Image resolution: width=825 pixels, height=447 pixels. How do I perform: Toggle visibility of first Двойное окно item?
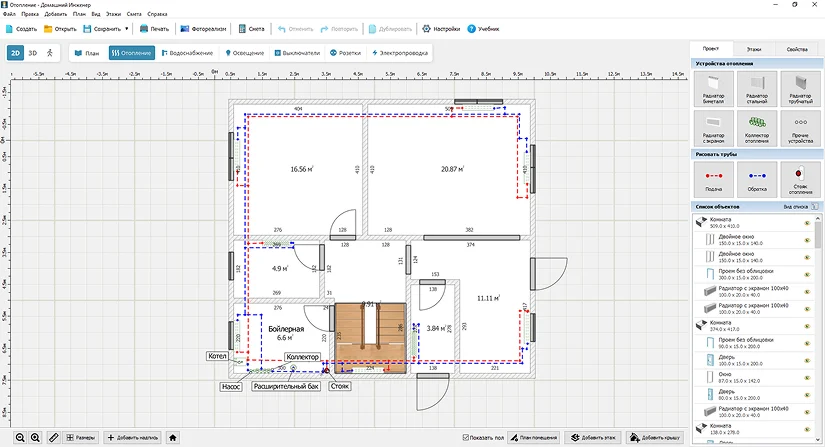[x=805, y=239]
